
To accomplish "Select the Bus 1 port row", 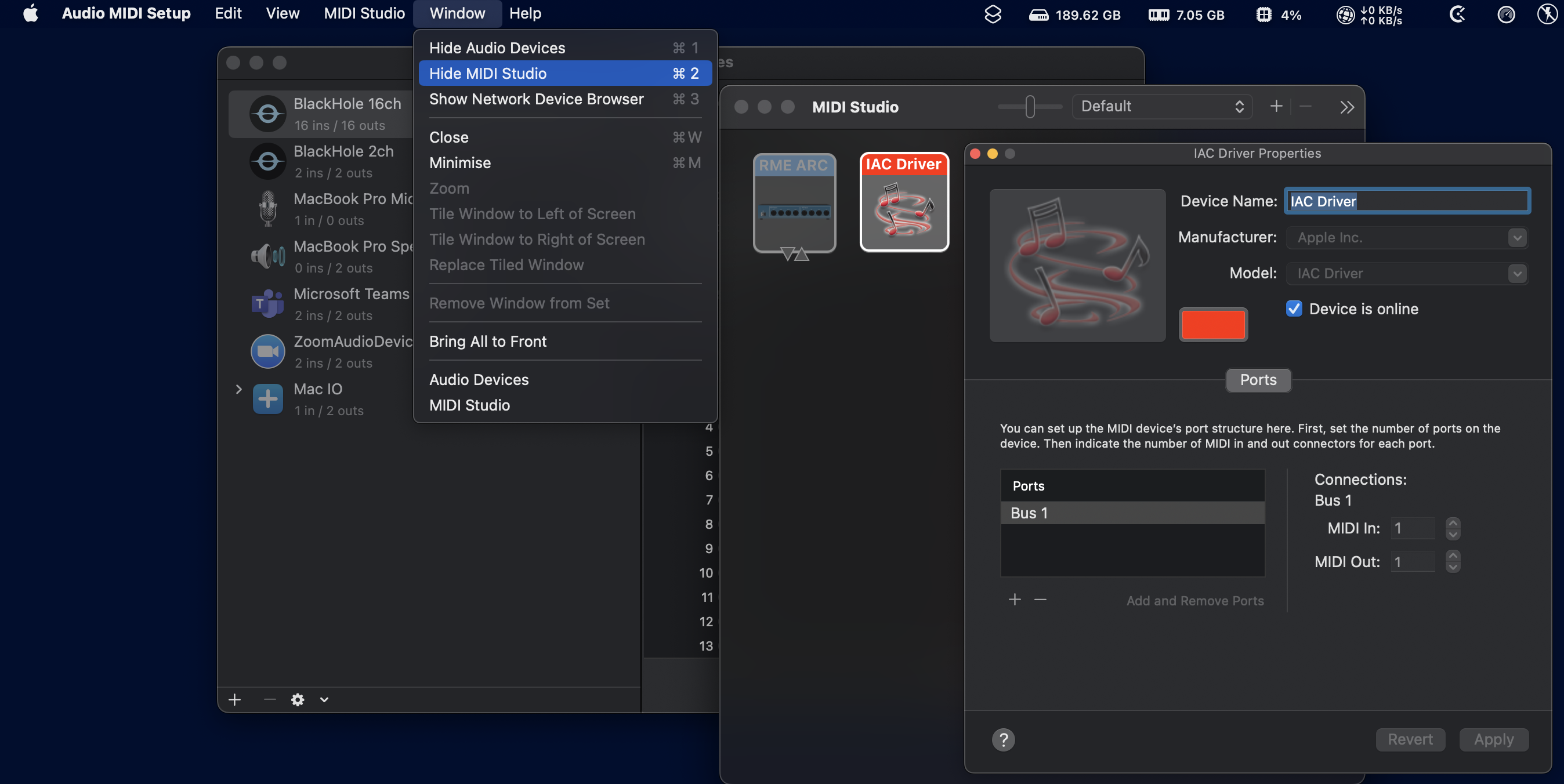I will pyautogui.click(x=1132, y=513).
